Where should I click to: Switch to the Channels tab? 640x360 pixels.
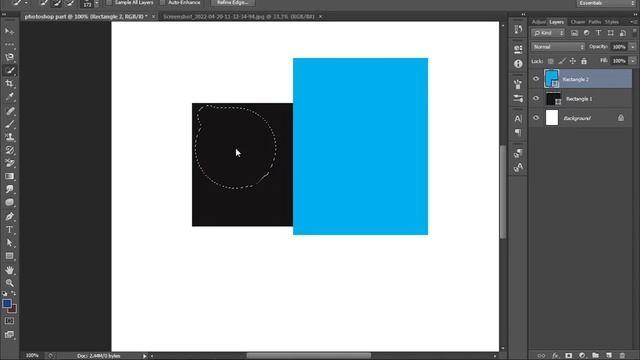click(x=578, y=22)
